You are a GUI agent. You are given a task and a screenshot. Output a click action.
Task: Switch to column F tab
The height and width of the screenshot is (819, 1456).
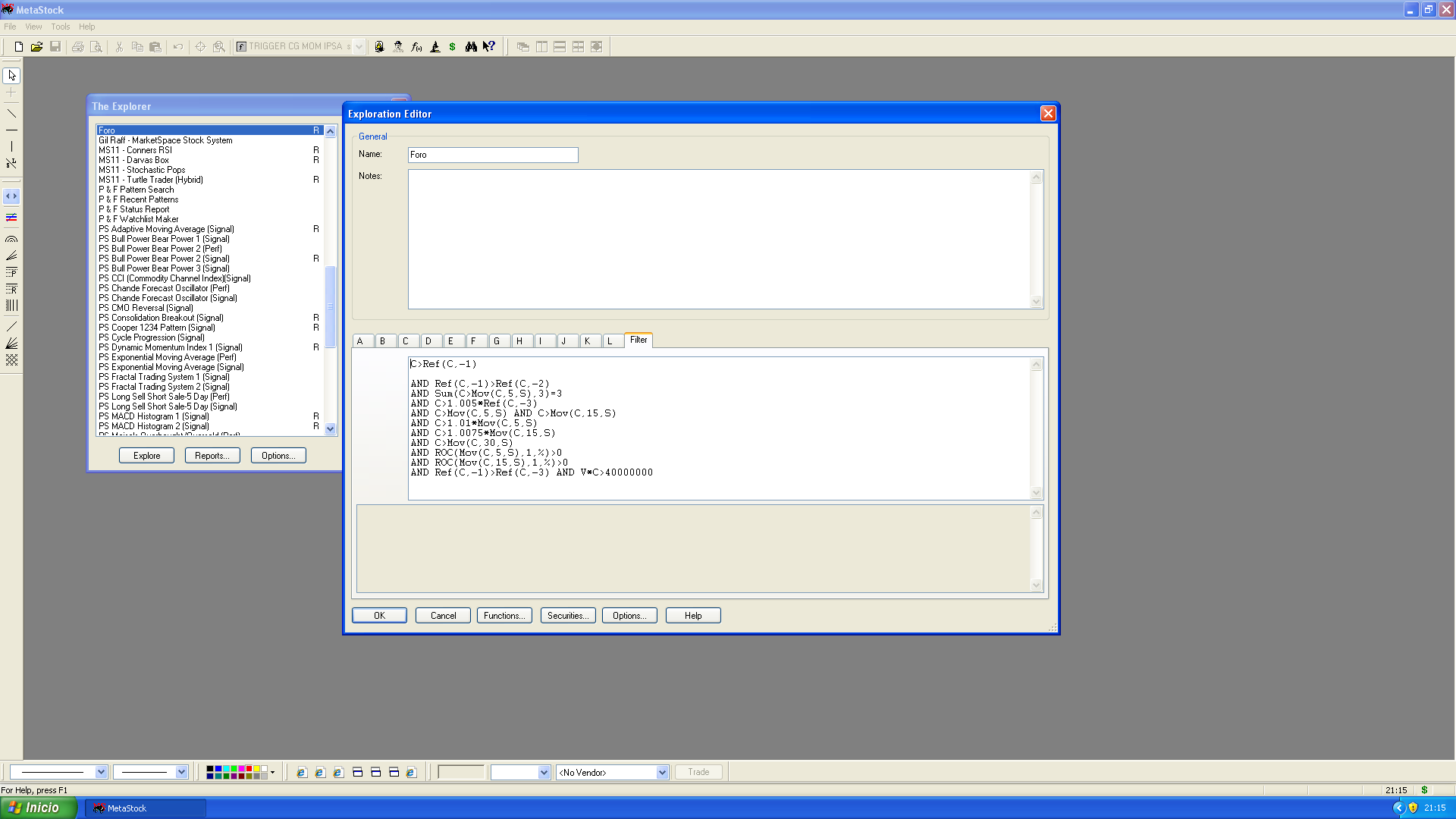click(x=476, y=341)
